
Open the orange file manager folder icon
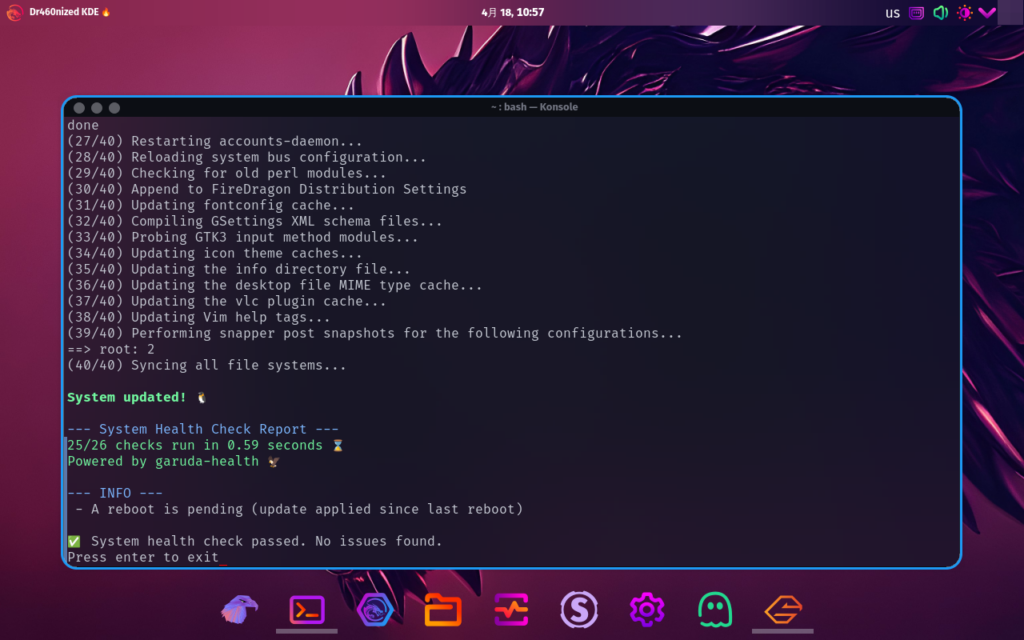coord(442,609)
